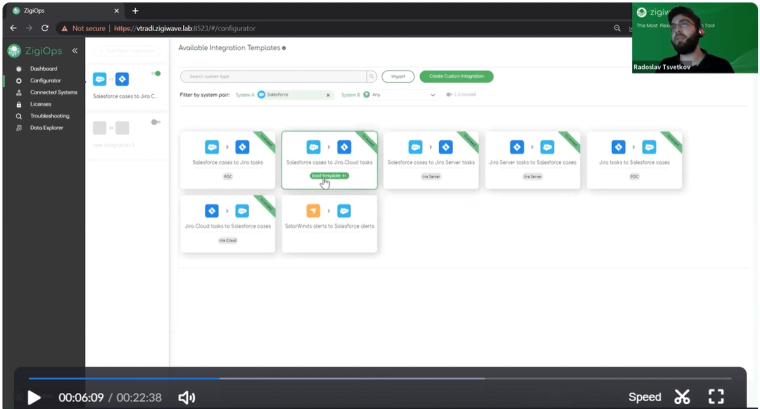Click the Data Explorer icon
The image size is (760, 409).
click(19, 128)
